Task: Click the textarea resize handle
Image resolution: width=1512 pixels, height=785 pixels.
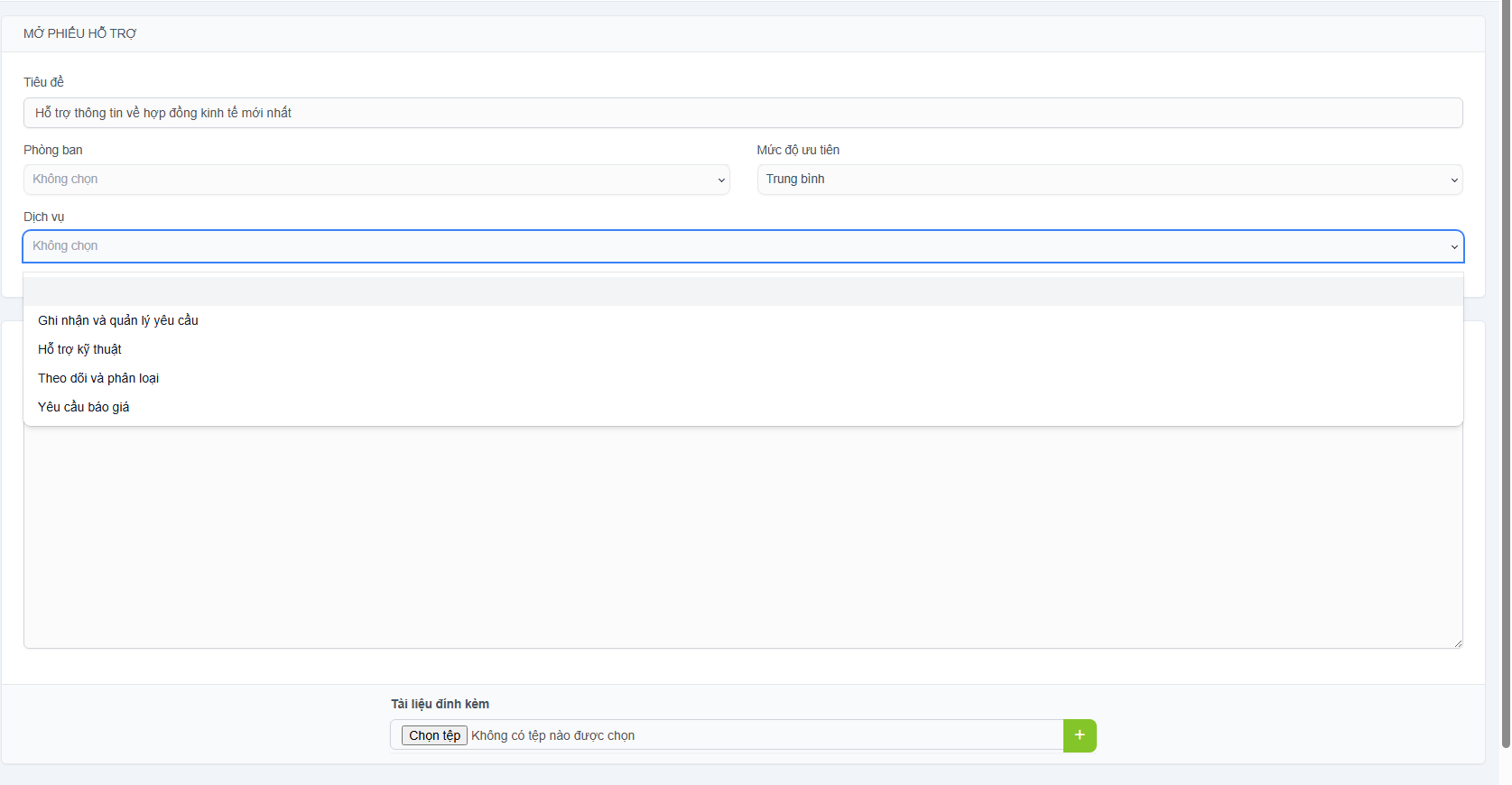Action: (x=1457, y=642)
